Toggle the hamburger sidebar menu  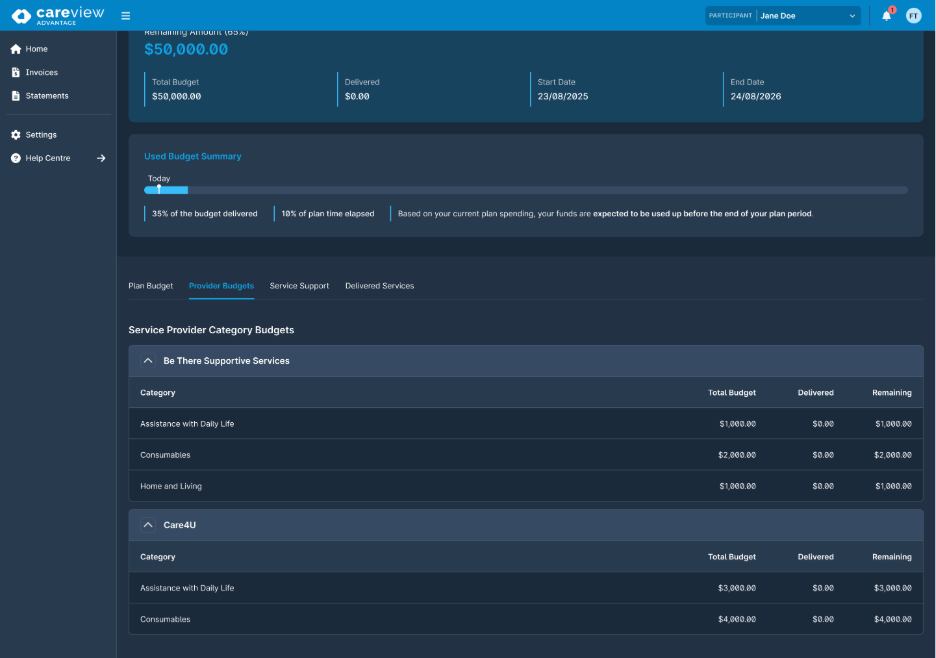[125, 16]
